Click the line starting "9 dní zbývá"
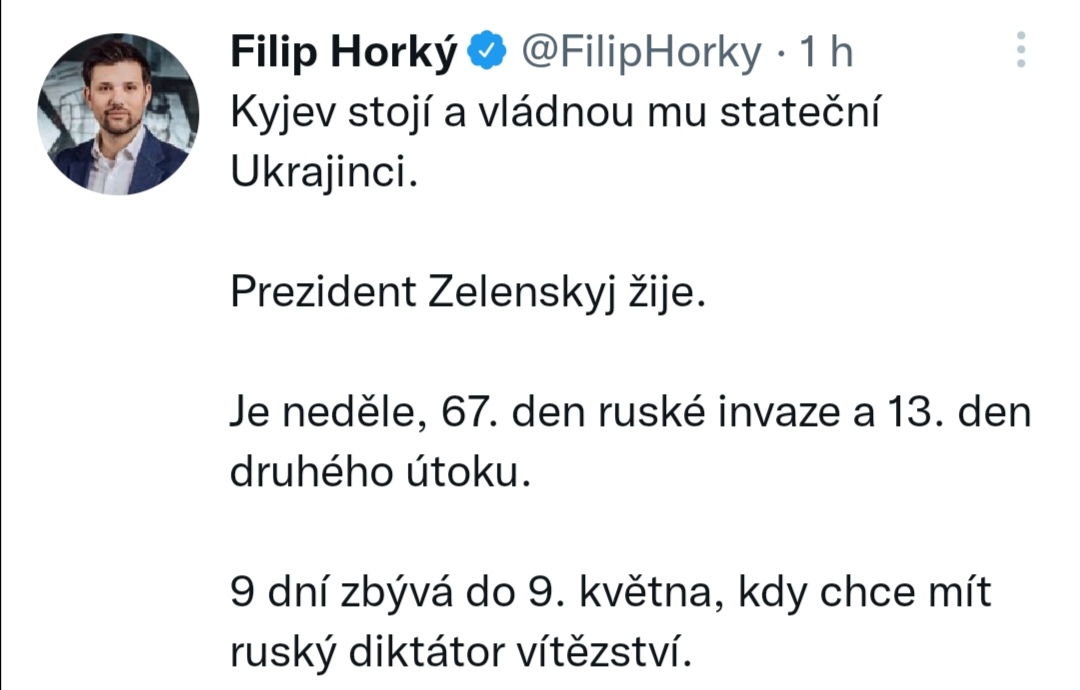Screen dimensions: 1080x690 coord(610,591)
